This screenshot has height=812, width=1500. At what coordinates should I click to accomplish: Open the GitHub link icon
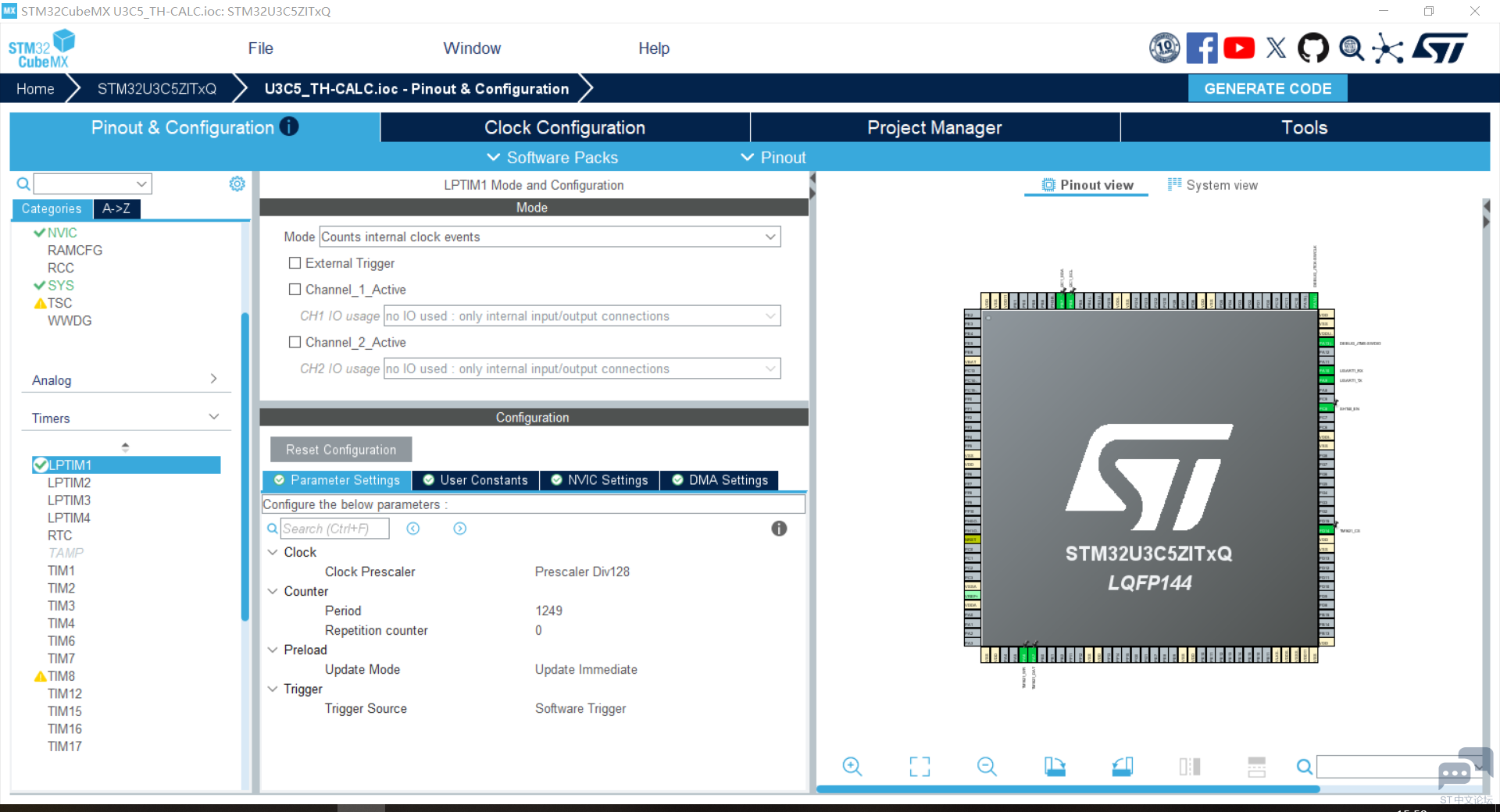[1312, 48]
